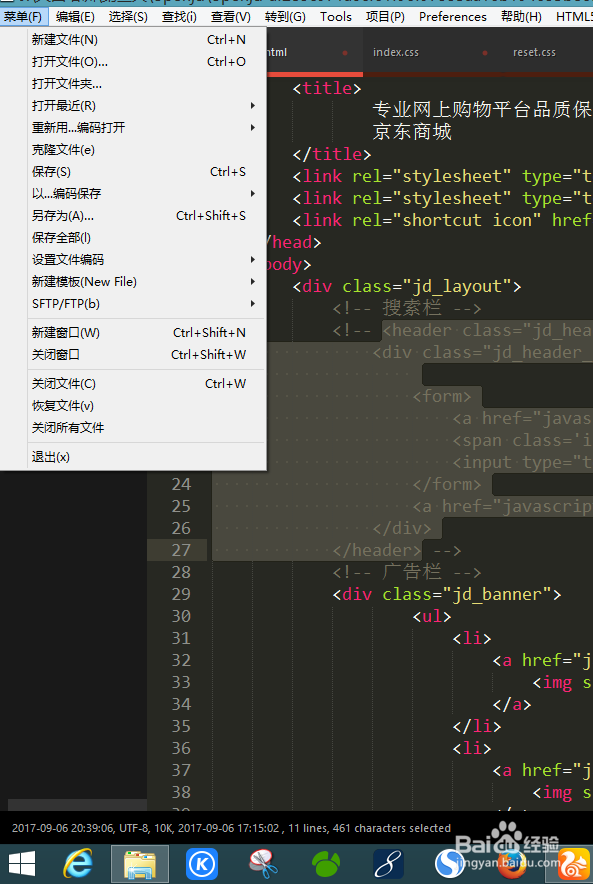This screenshot has height=884, width=593.
Task: Click the status bar encoding info text
Action: click(231, 828)
